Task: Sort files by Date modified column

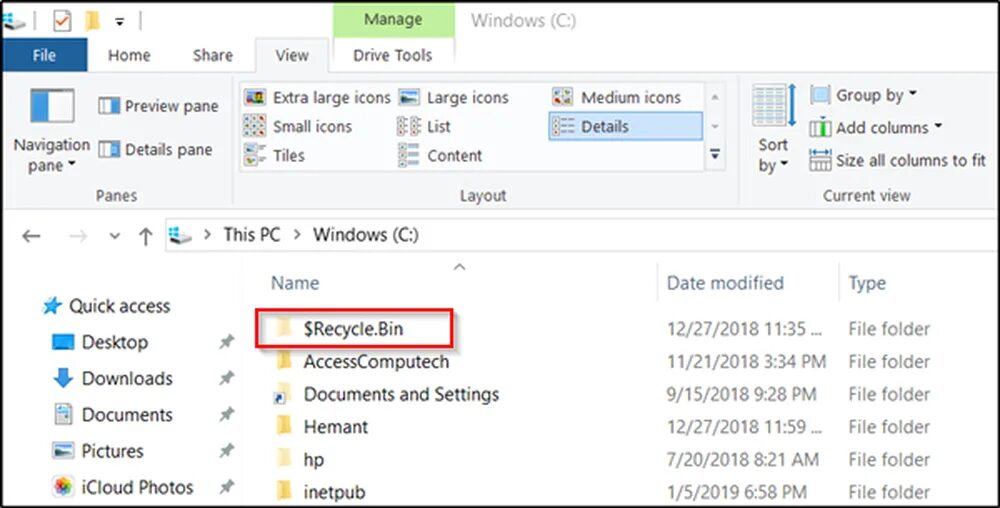Action: (x=725, y=283)
